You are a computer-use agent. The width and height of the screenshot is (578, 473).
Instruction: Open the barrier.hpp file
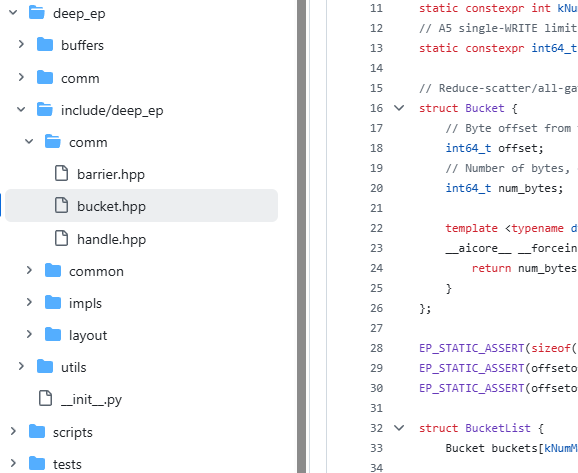pos(111,174)
